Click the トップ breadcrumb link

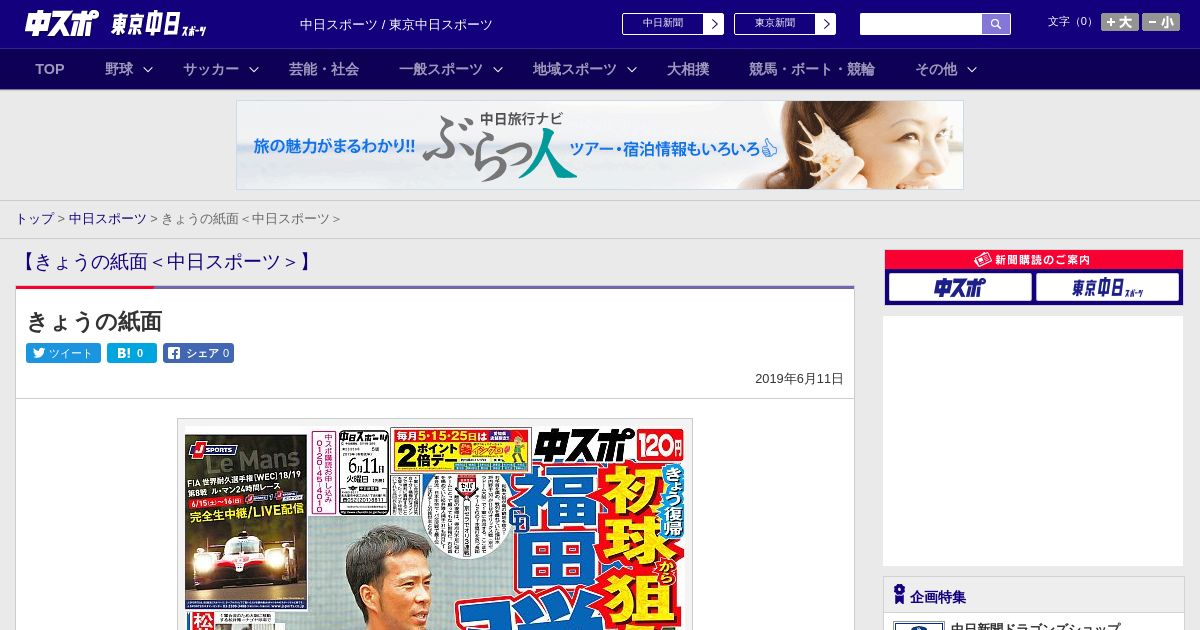[x=34, y=219]
